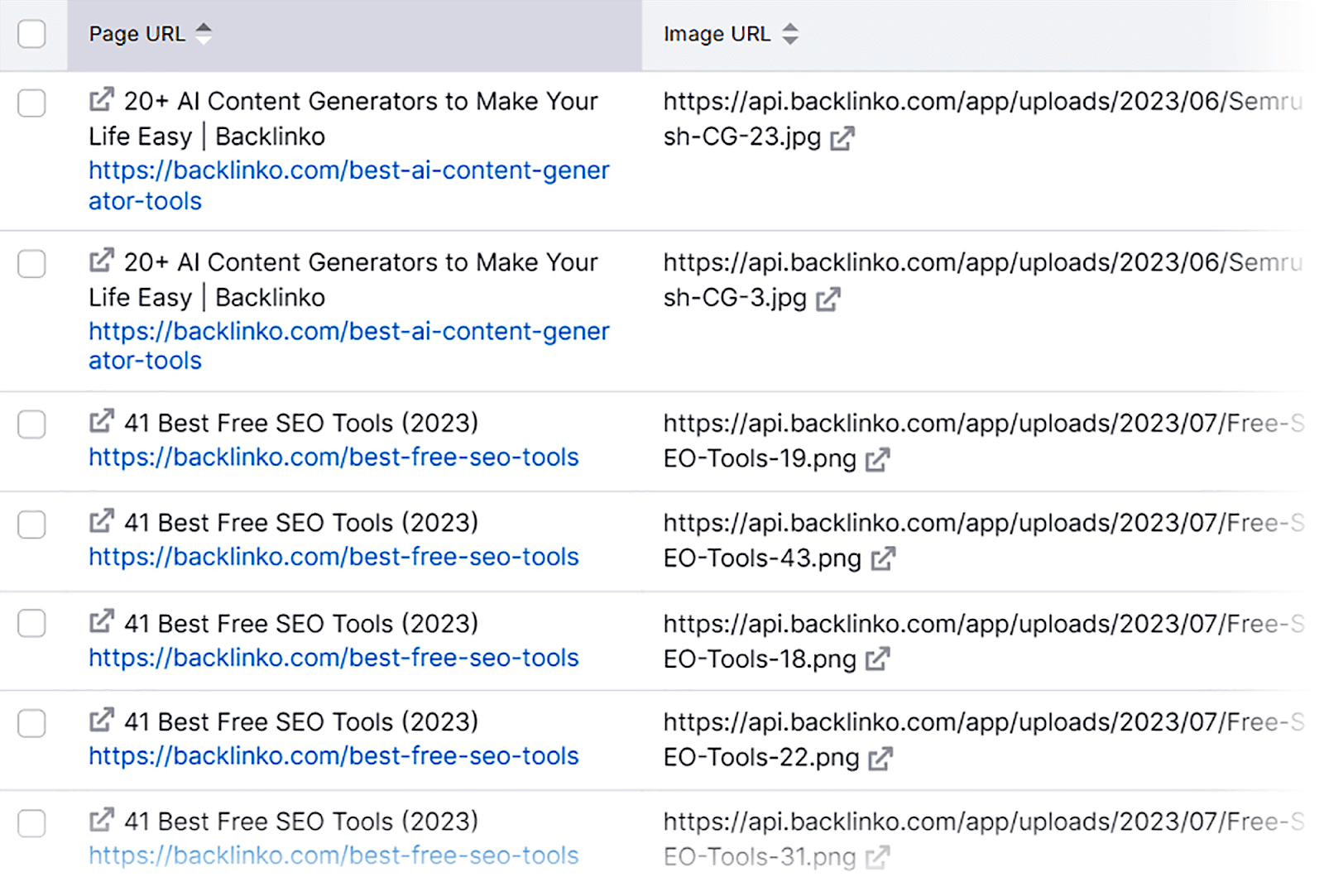Image resolution: width=1324 pixels, height=896 pixels.
Task: Select all rows using the header checkbox
Action: point(31,34)
